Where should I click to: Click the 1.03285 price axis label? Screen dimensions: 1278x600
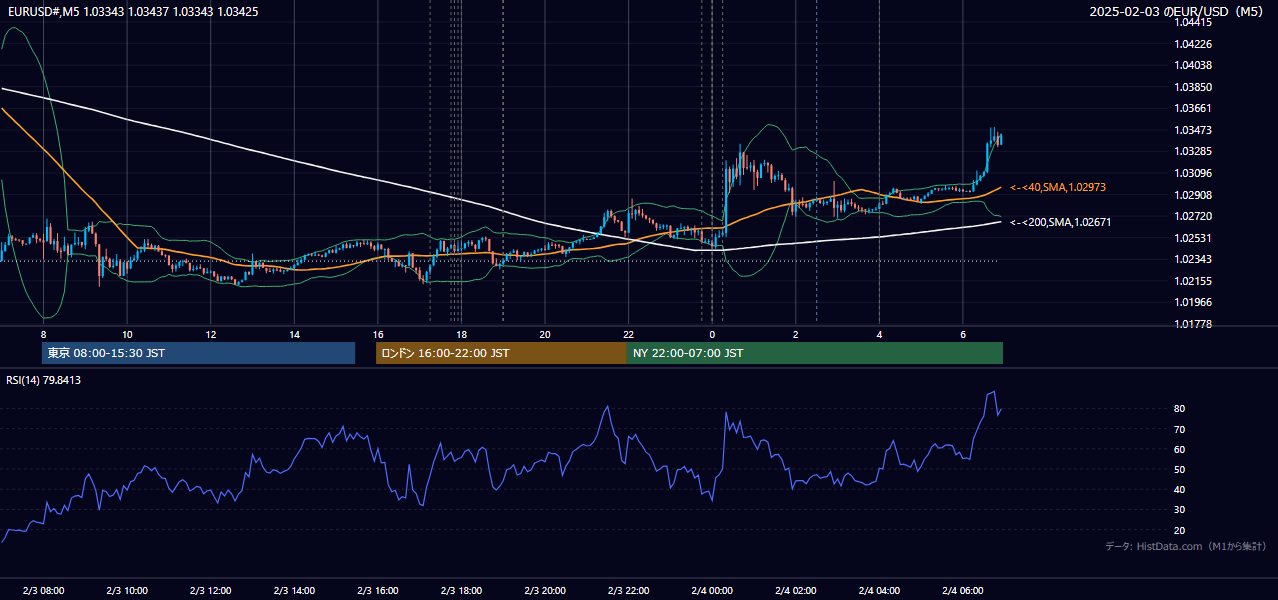click(1192, 152)
